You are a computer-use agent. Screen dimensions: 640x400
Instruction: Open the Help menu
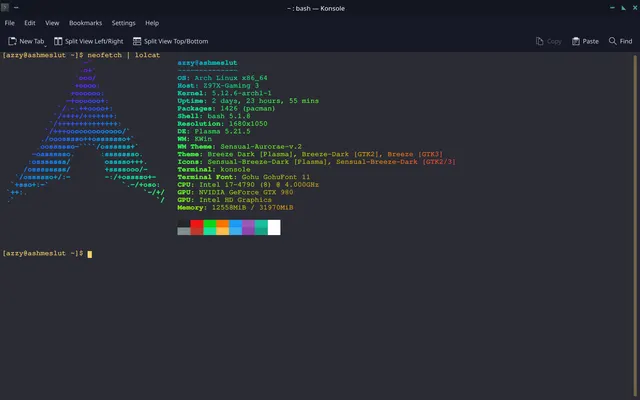[152, 23]
